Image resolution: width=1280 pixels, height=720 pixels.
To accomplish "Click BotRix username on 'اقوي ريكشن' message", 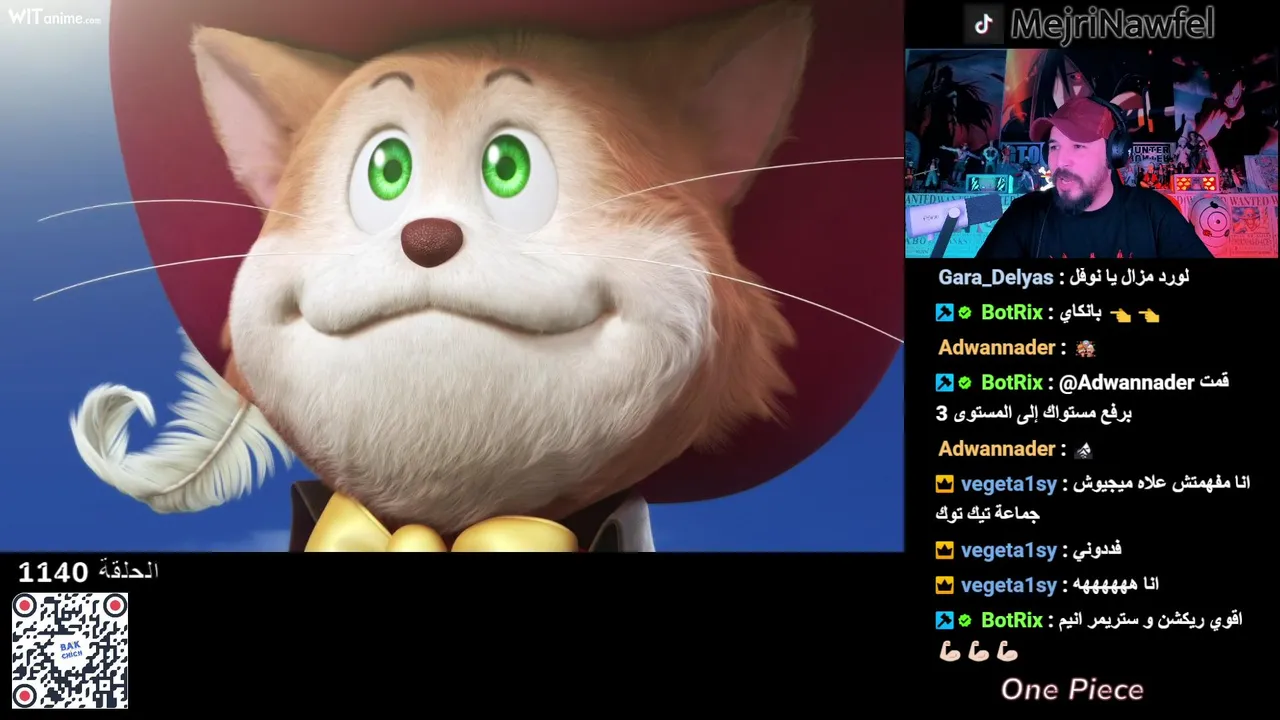I will 1011,620.
